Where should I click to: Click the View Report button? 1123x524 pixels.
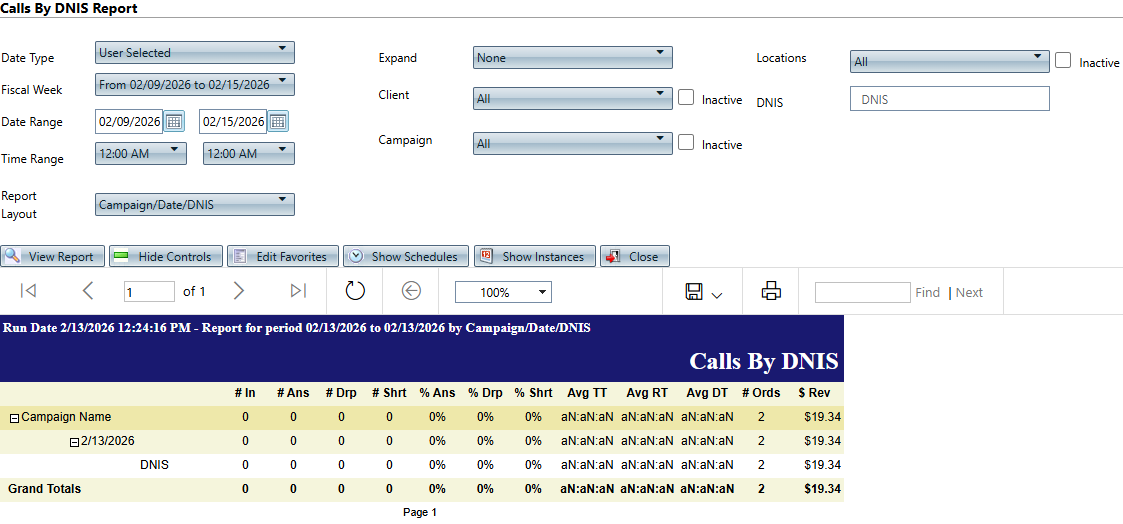pyautogui.click(x=52, y=257)
